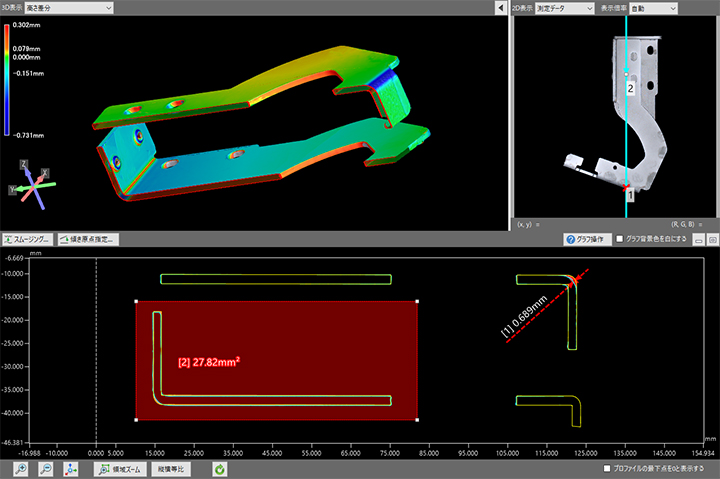The width and height of the screenshot is (720, 479).
Task: Enable the グラフ背景色を白にする checkbox
Action: tap(620, 240)
